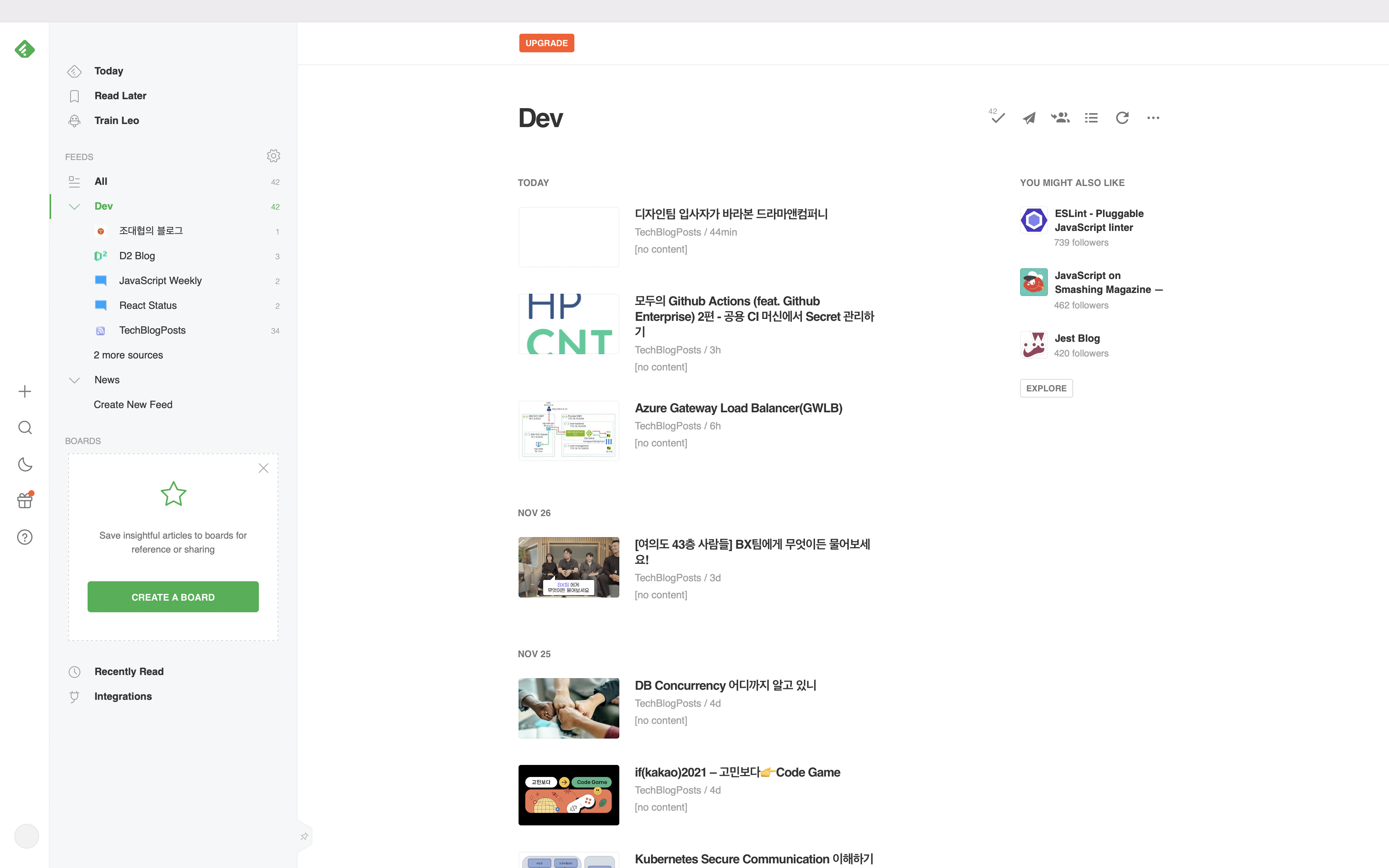Expand the News feed chevron
The width and height of the screenshot is (1389, 868).
pyautogui.click(x=74, y=380)
